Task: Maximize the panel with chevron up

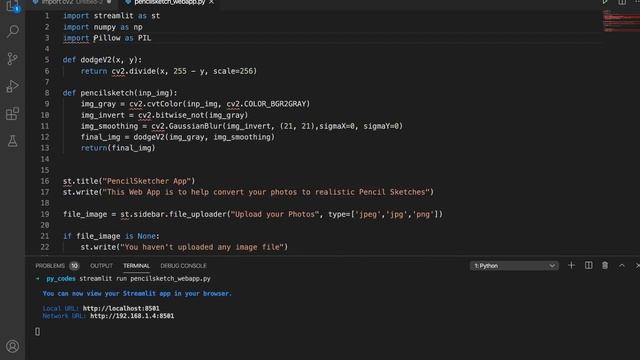Action: (x=622, y=266)
